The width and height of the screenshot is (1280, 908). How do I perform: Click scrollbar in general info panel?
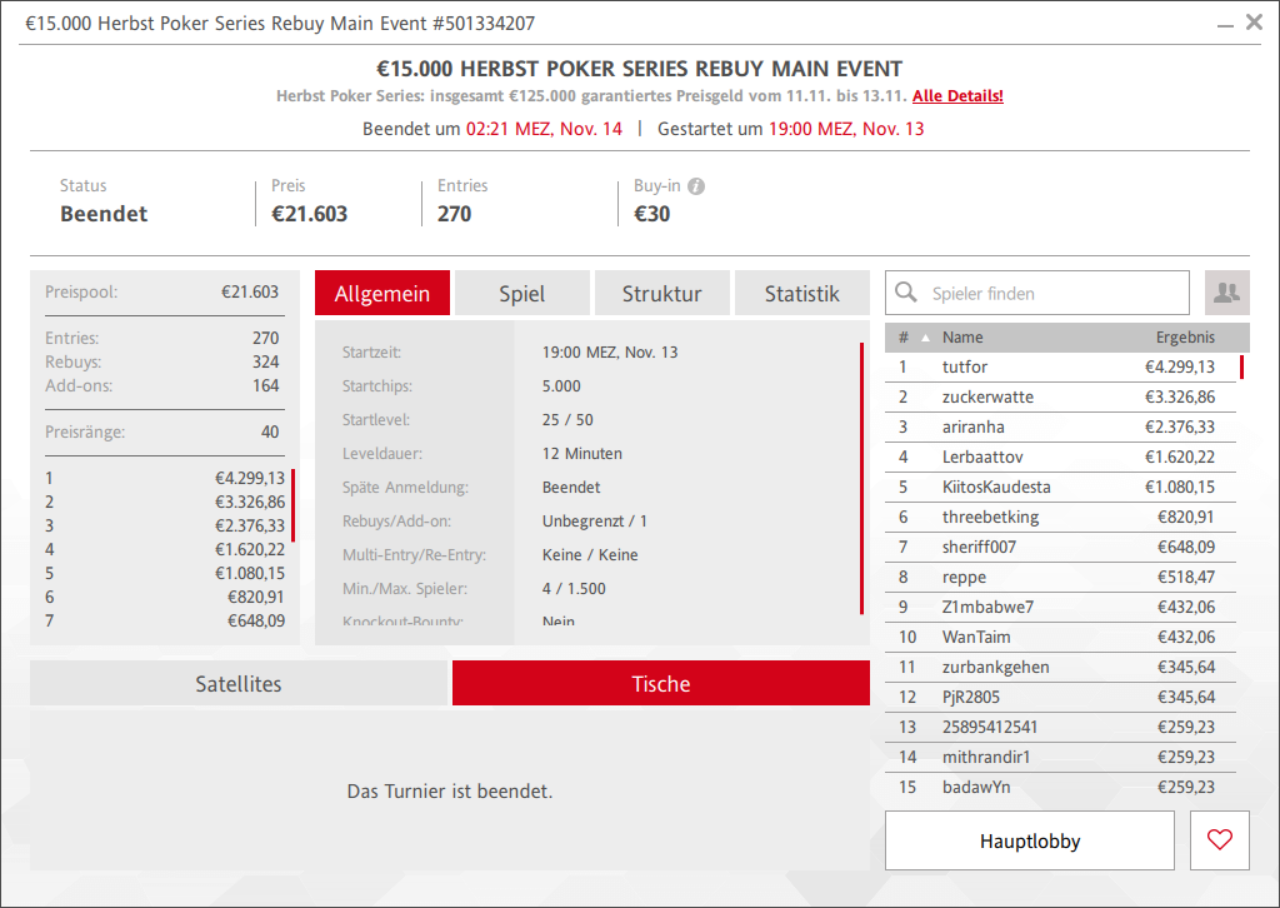[x=861, y=480]
